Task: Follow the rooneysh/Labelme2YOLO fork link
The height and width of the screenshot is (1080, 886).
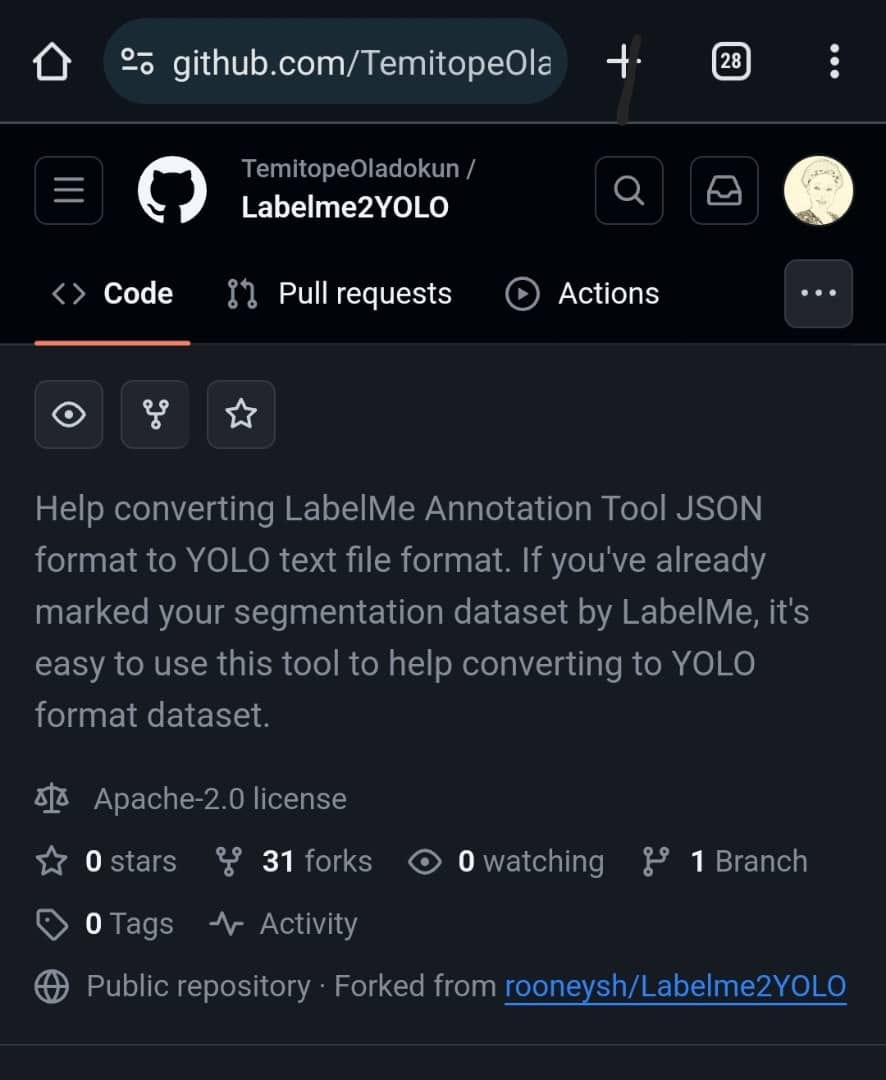Action: pos(675,985)
